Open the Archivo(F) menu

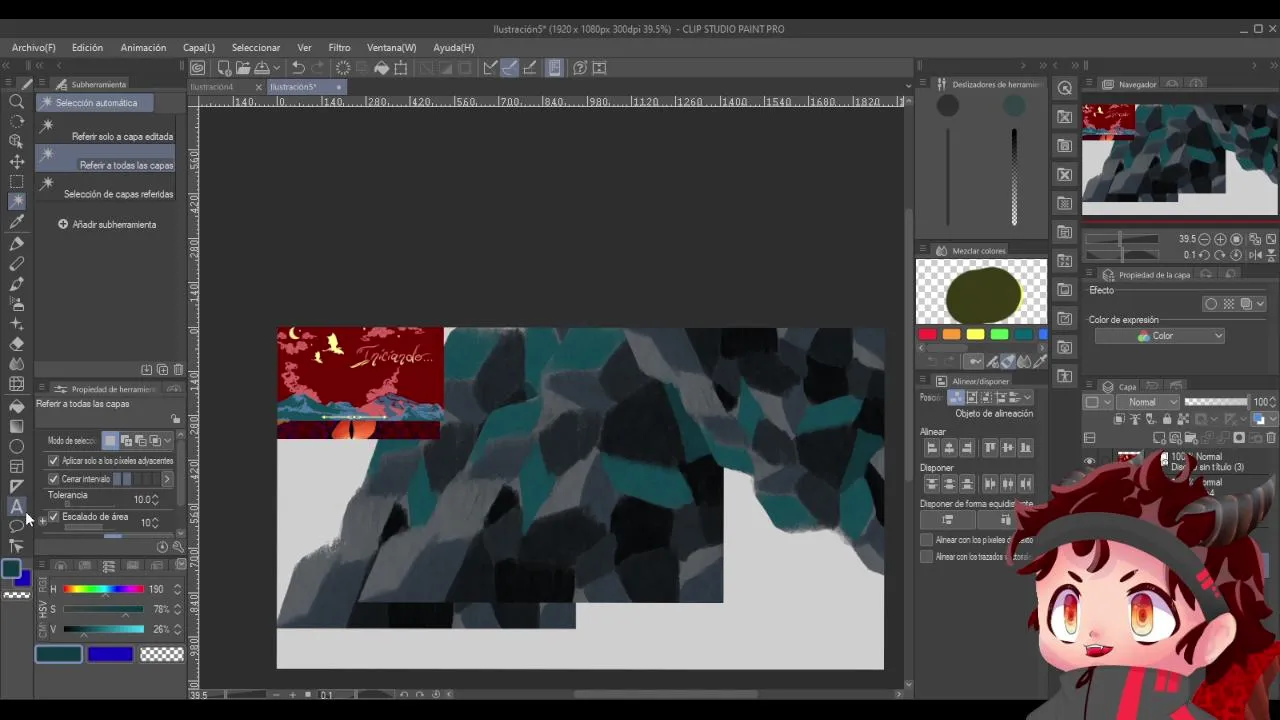[34, 48]
